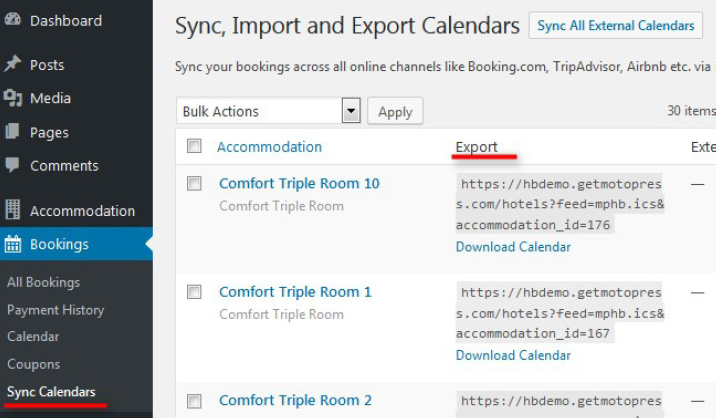The width and height of the screenshot is (718, 420).
Task: Open All Bookings in the sidebar
Action: 43,282
